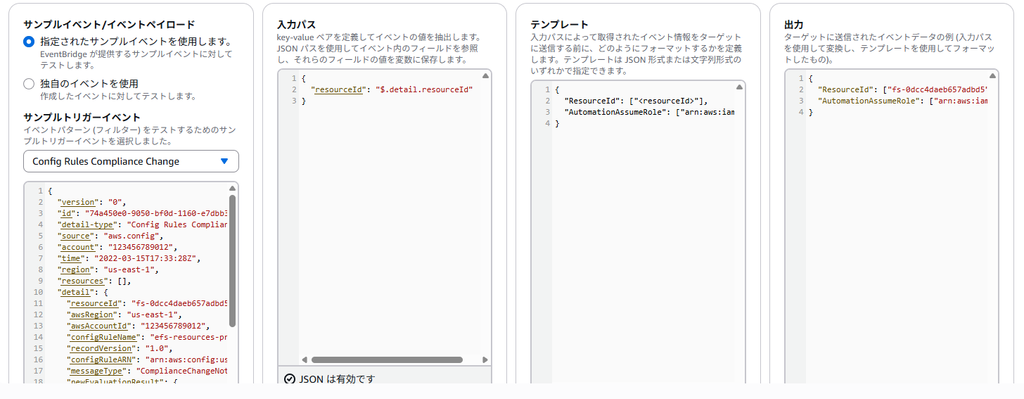This screenshot has width=1024, height=399.
Task: Click the horizontal scrollbar in 入力パス editor
Action: (x=387, y=359)
